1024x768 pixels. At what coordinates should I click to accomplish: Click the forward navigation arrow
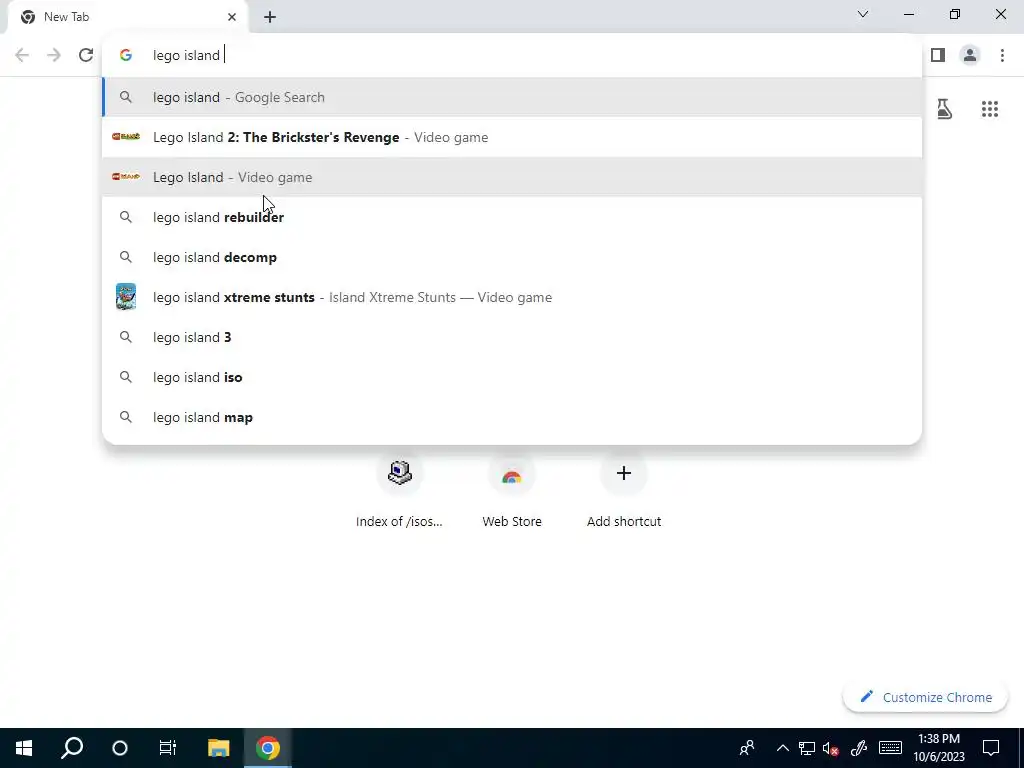pos(54,55)
